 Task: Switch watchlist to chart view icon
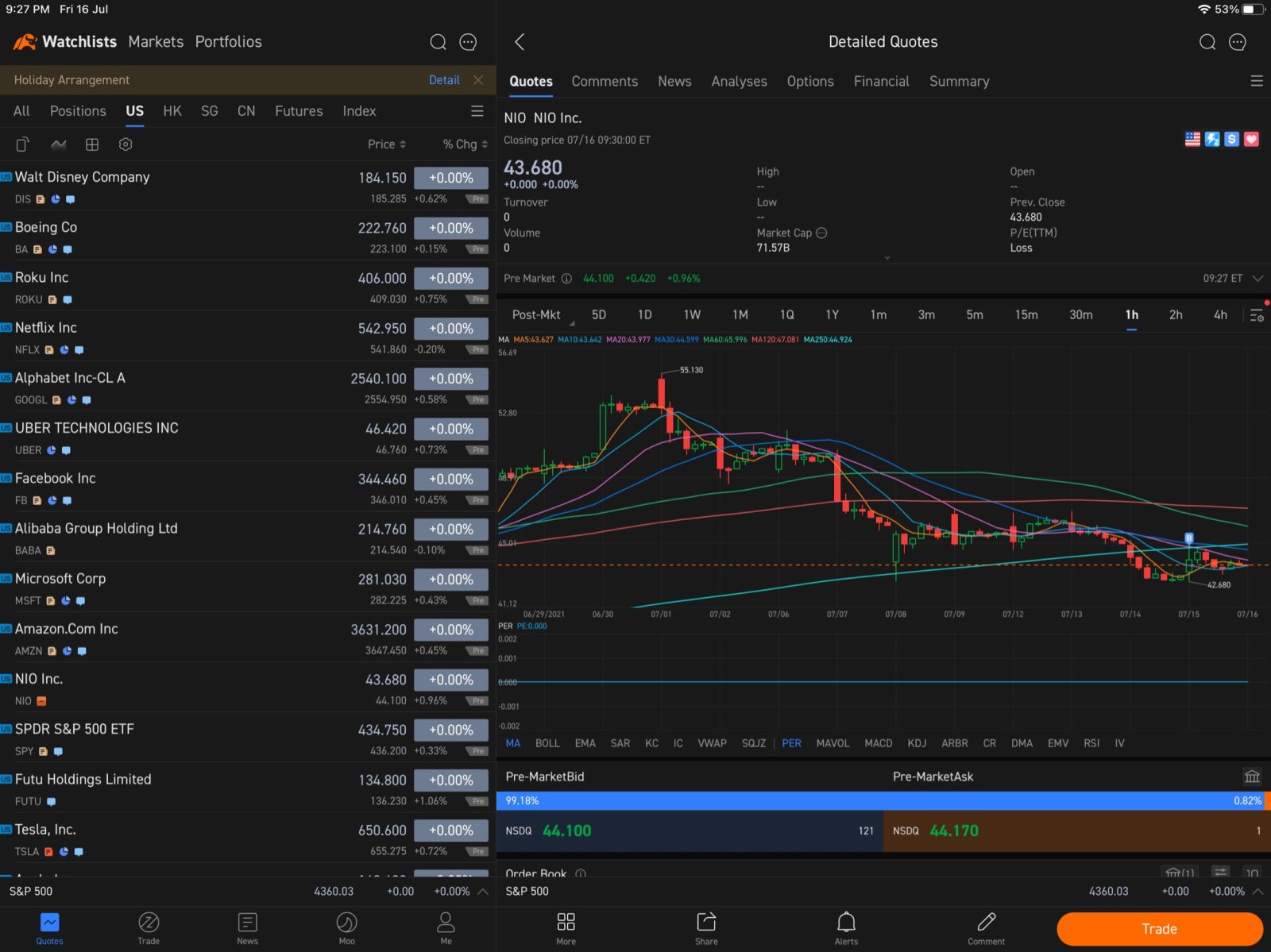point(58,145)
